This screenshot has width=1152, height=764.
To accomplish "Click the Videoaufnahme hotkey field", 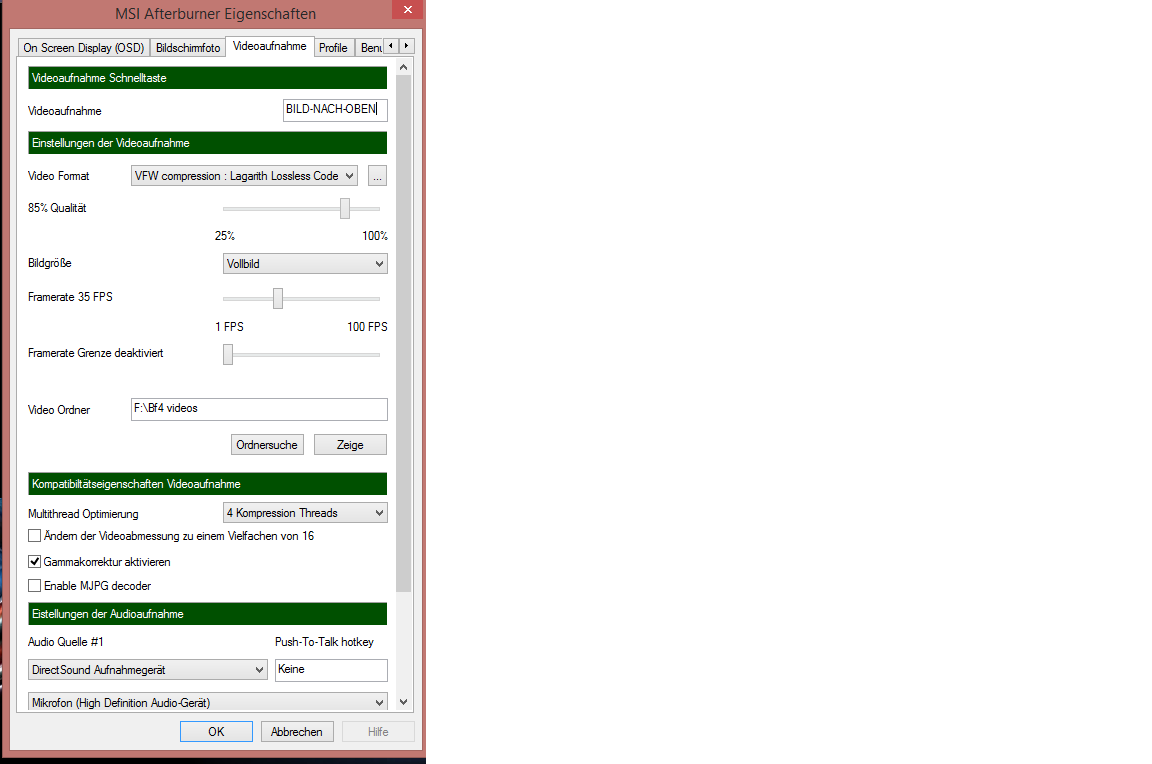I will point(335,109).
